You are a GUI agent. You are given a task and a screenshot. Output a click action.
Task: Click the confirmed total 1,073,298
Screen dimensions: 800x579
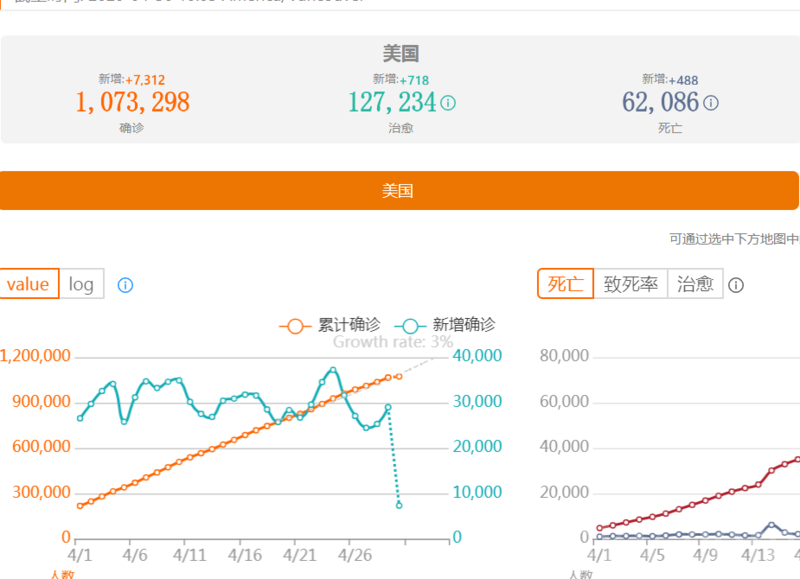tap(132, 102)
